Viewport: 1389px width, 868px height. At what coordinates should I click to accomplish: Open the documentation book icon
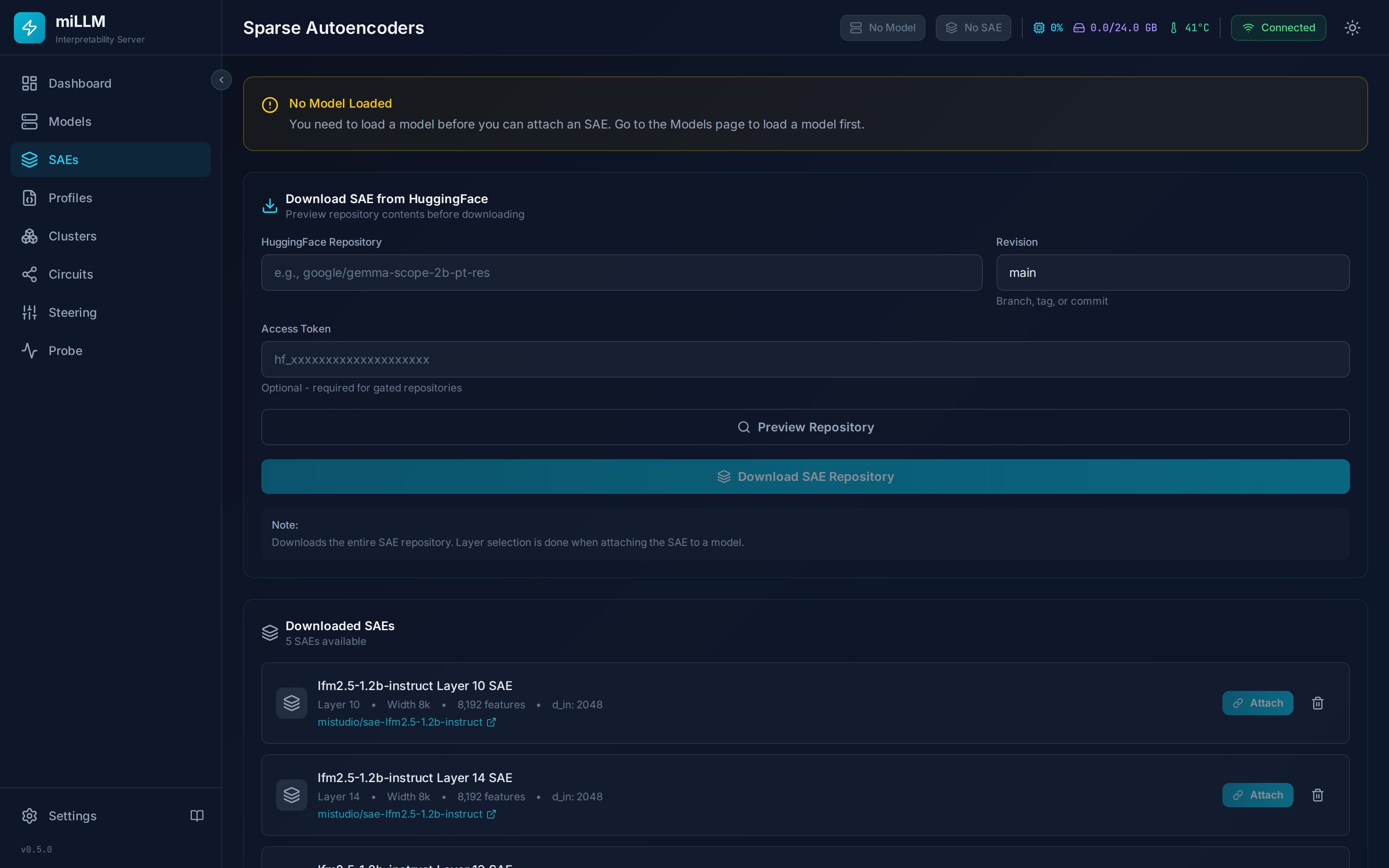coord(197,816)
